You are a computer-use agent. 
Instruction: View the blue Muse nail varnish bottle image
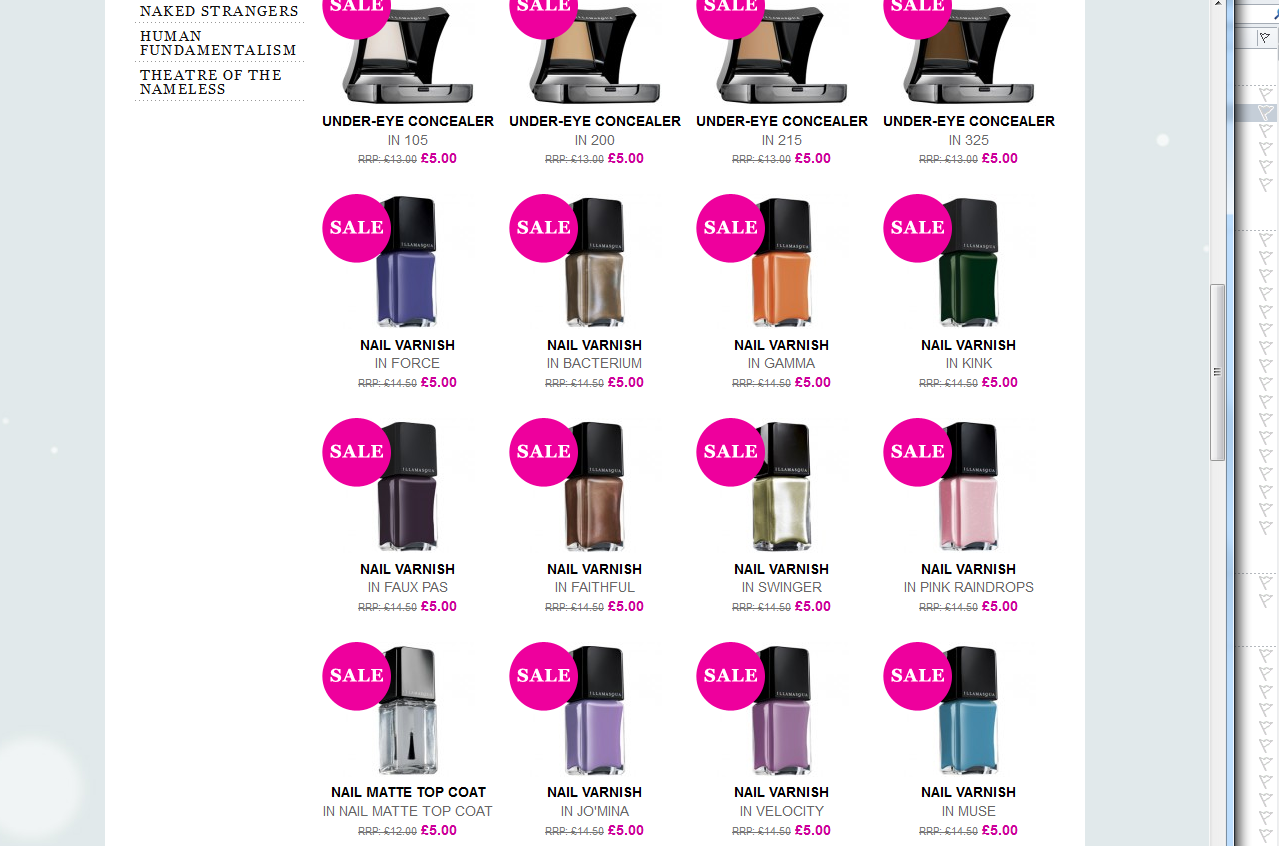[969, 710]
